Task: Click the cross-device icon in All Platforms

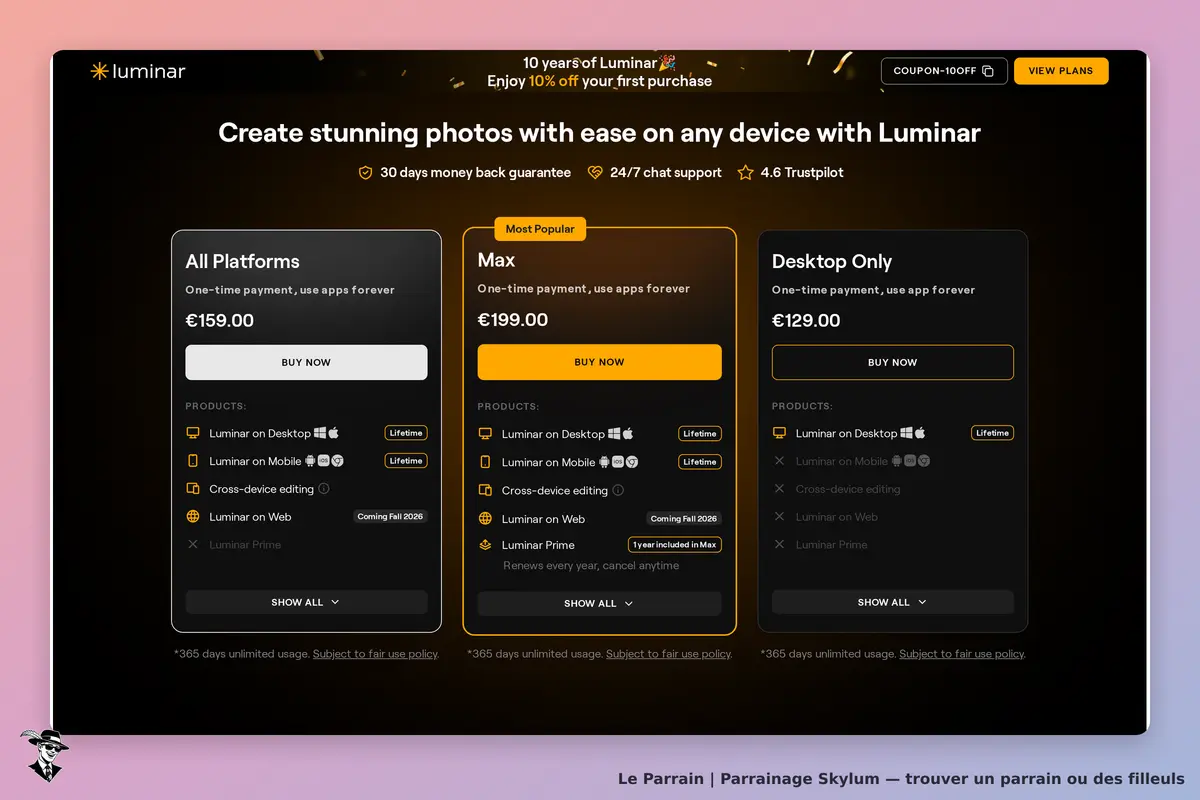Action: pos(193,489)
